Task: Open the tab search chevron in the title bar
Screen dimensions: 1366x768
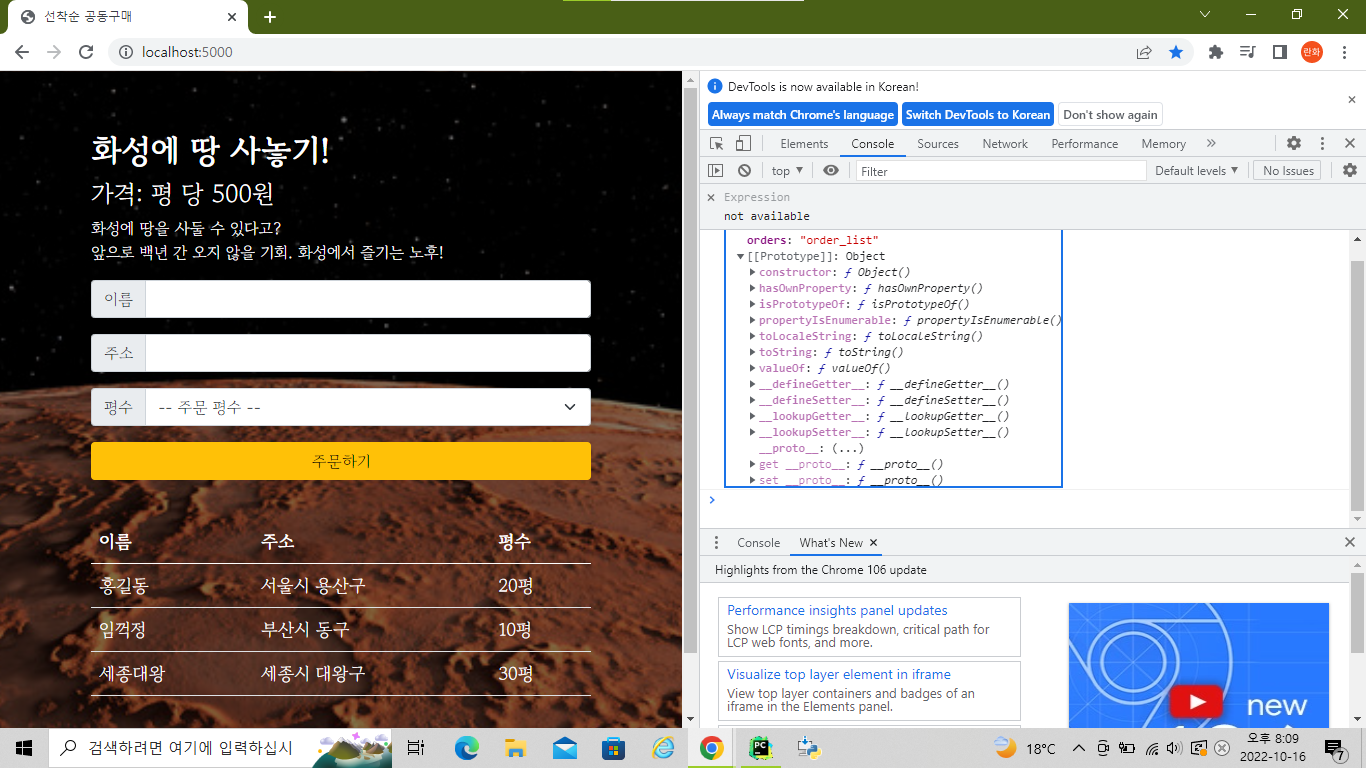Action: click(1205, 15)
